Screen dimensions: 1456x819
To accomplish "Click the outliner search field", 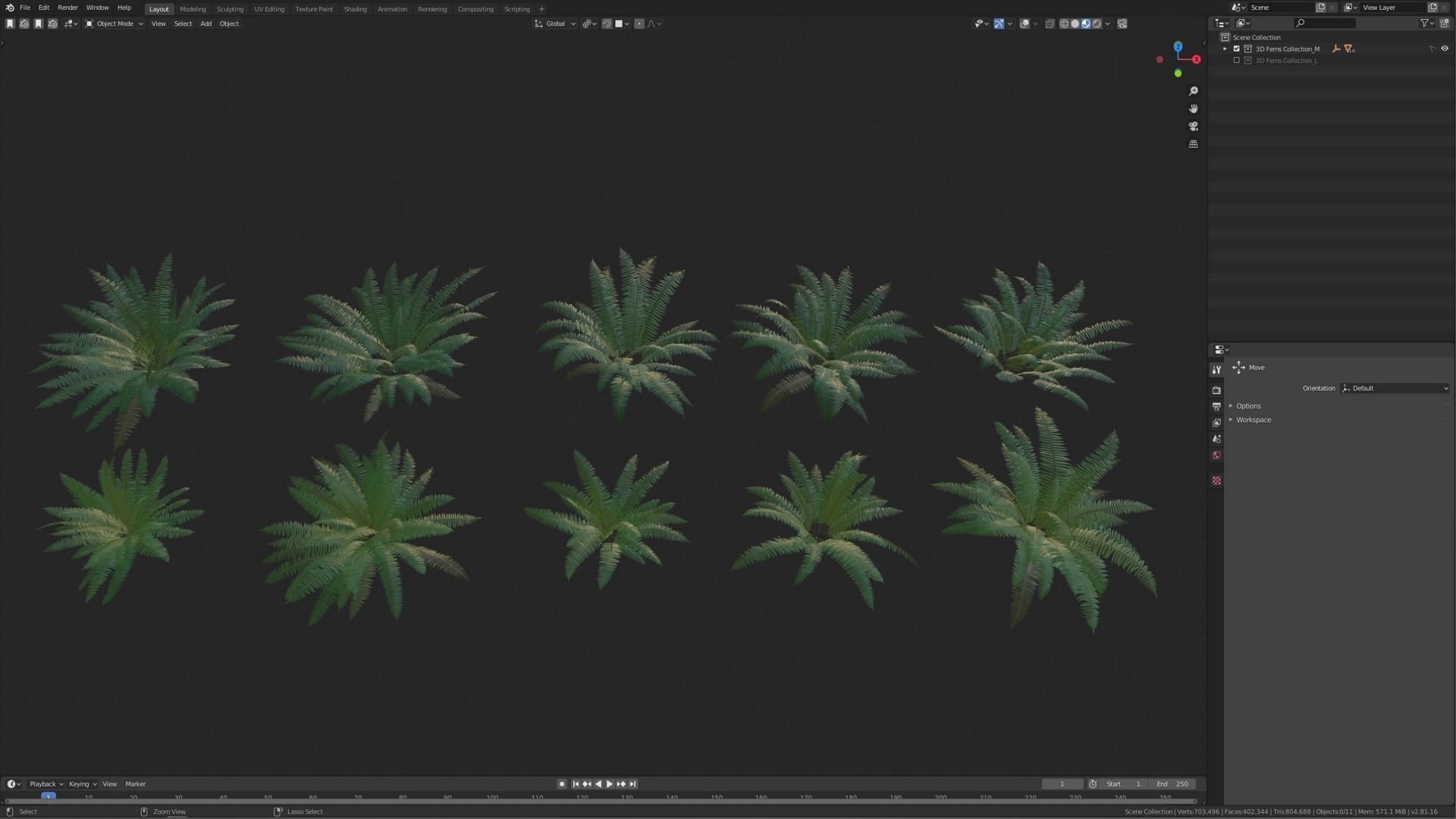I will point(1326,23).
